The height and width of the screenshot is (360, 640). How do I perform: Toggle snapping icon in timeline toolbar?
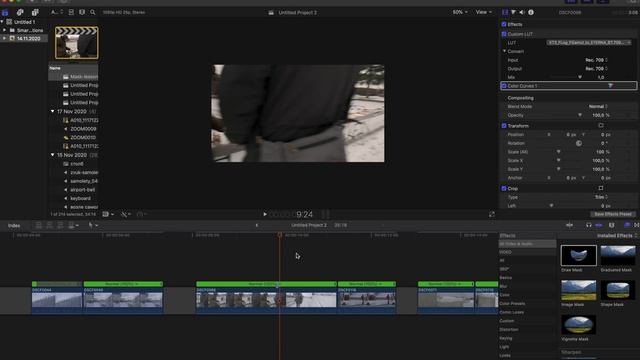tap(599, 225)
